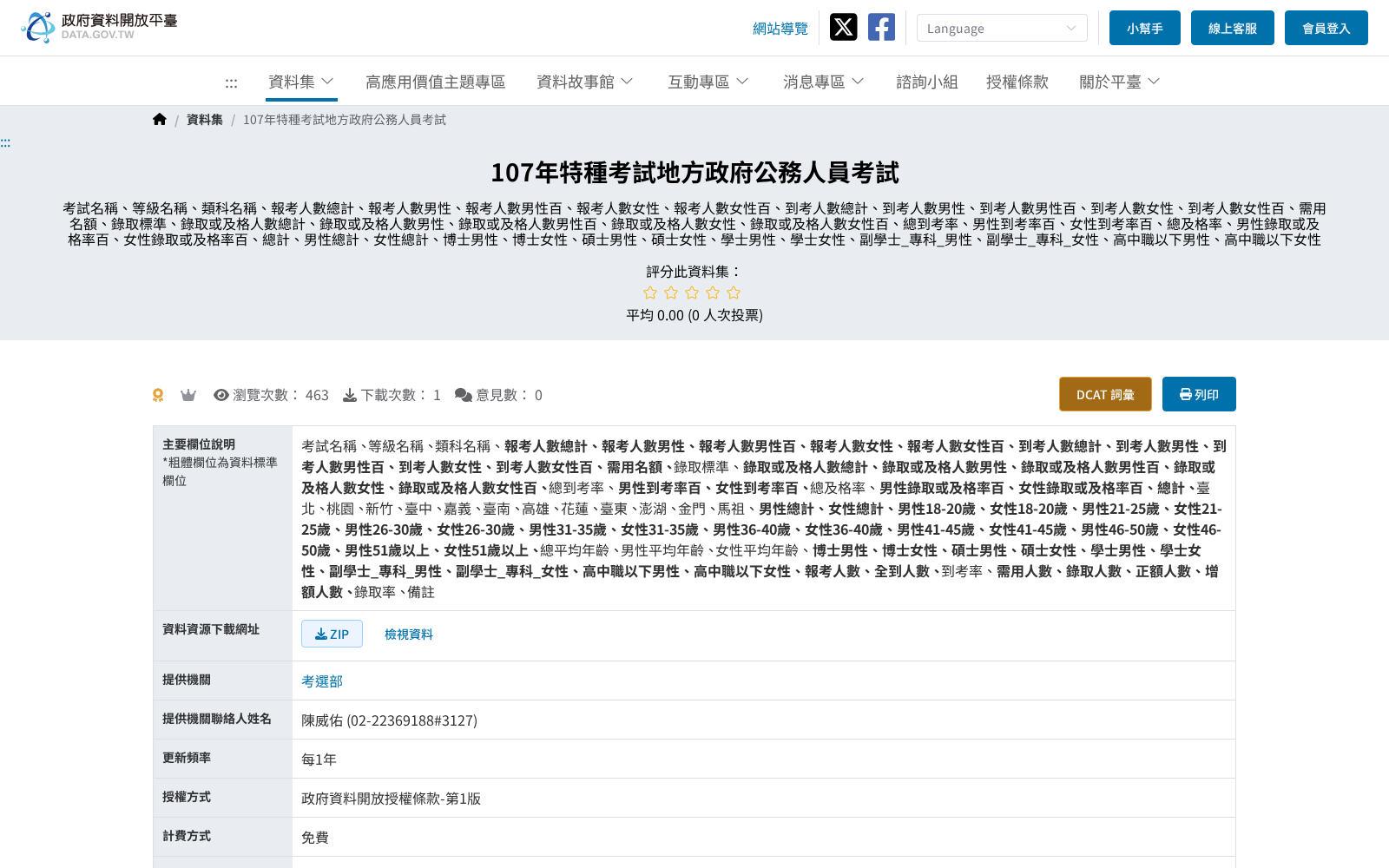
Task: Expand the 資料故事館 menu
Action: pyautogui.click(x=585, y=82)
